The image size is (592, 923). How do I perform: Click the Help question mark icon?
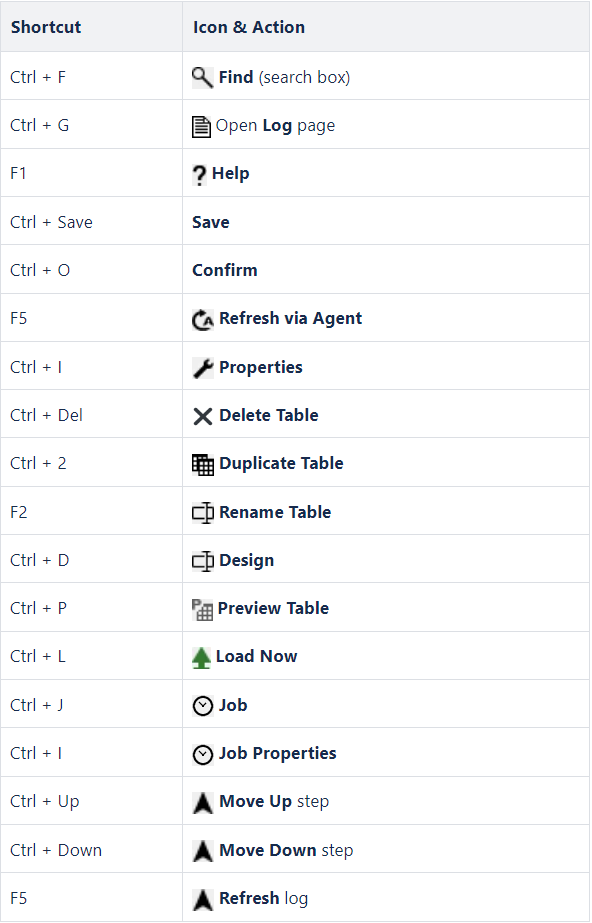point(199,175)
